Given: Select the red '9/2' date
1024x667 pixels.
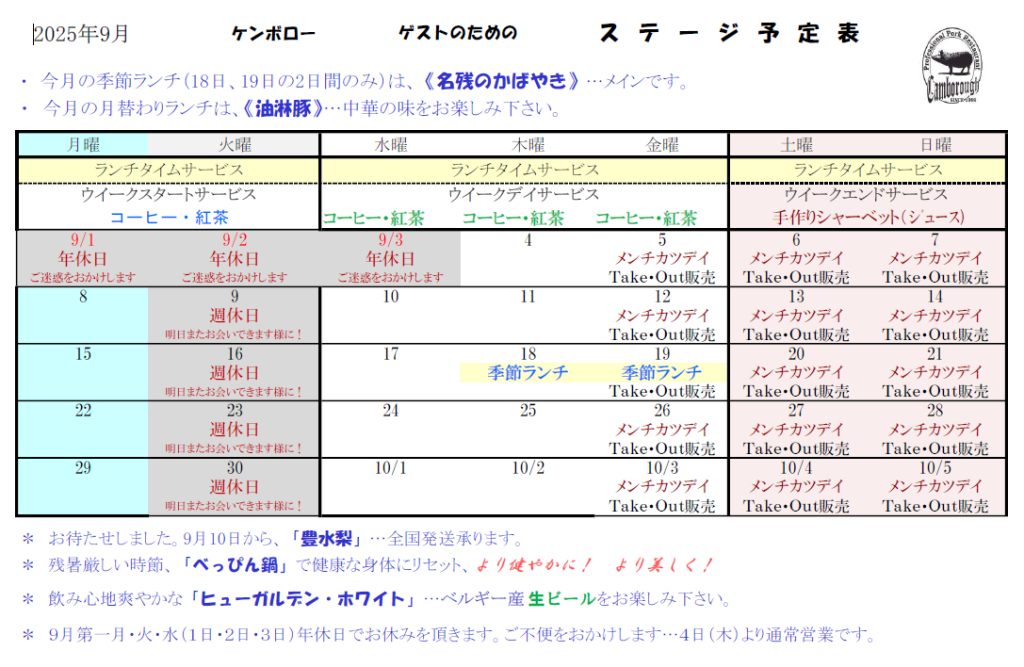Looking at the screenshot, I should (234, 240).
